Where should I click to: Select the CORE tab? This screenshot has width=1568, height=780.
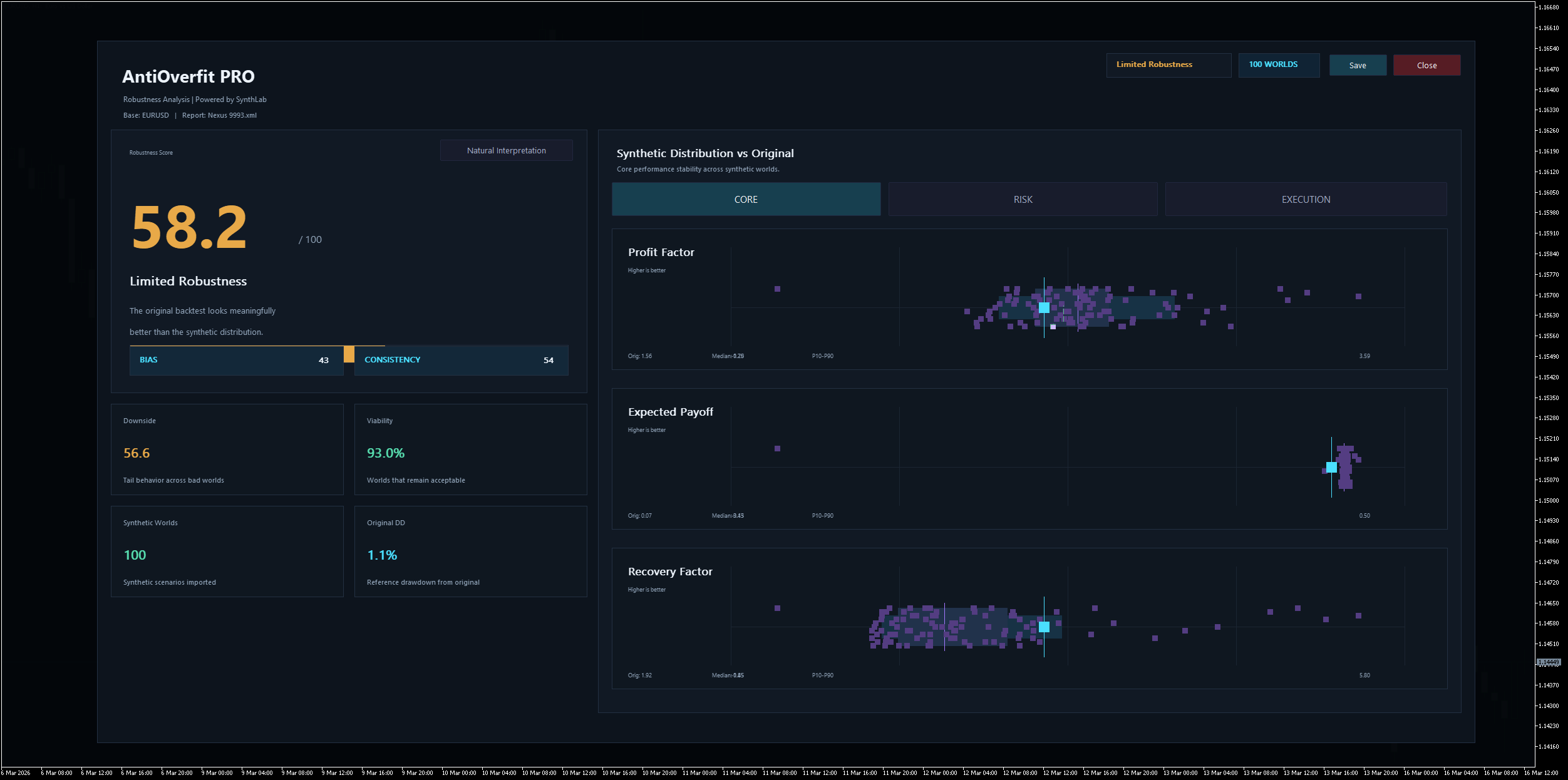[x=746, y=199]
